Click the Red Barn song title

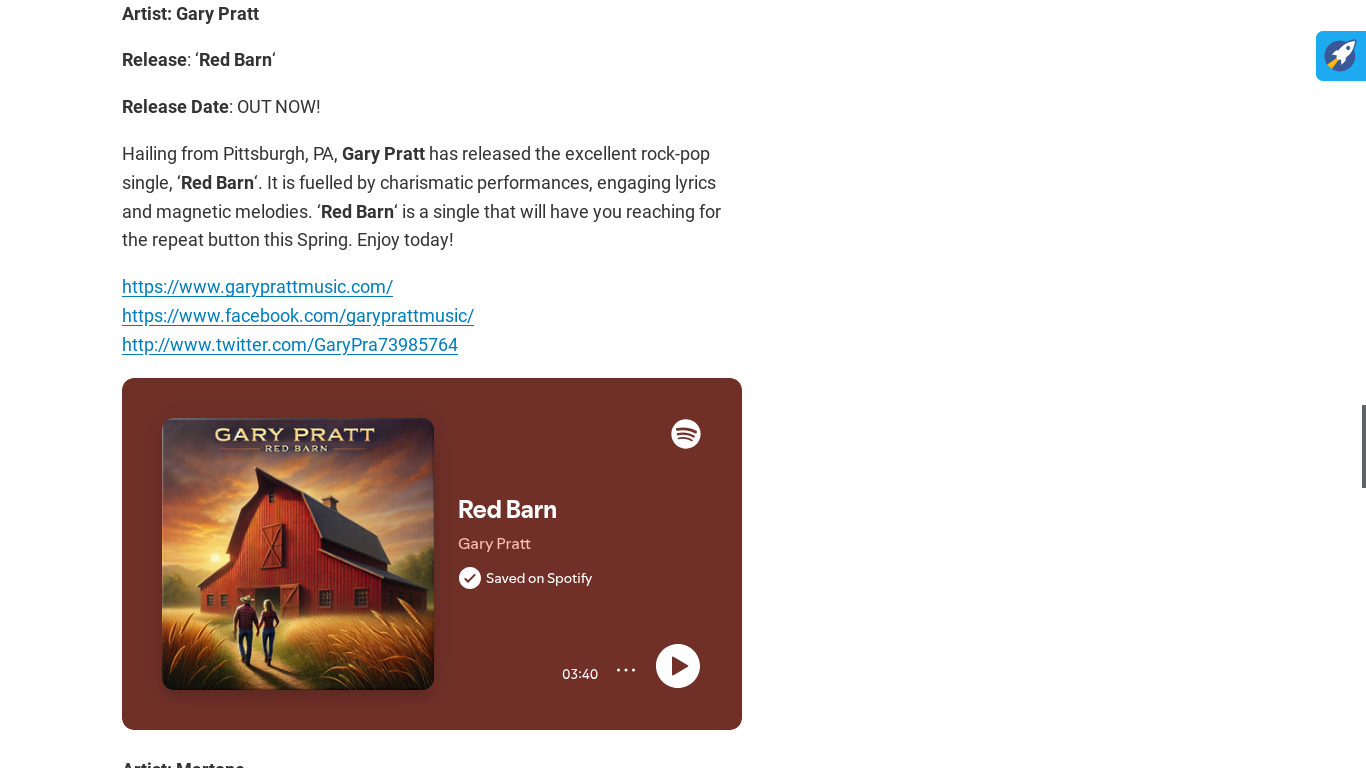507,509
